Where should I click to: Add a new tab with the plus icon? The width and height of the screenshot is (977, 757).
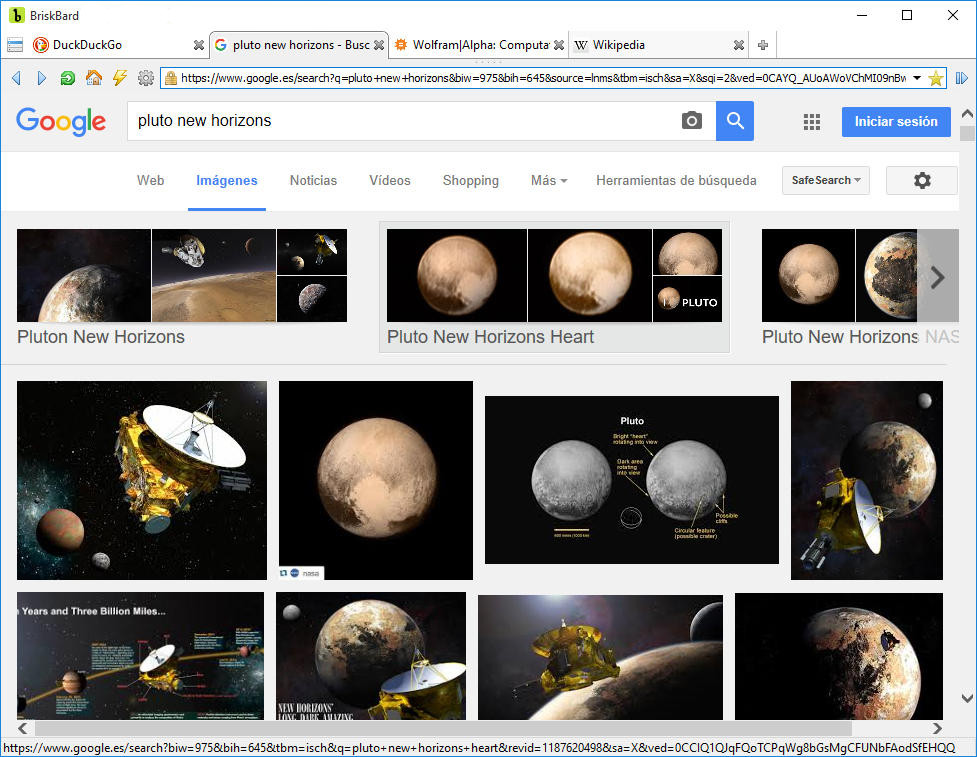click(x=763, y=45)
